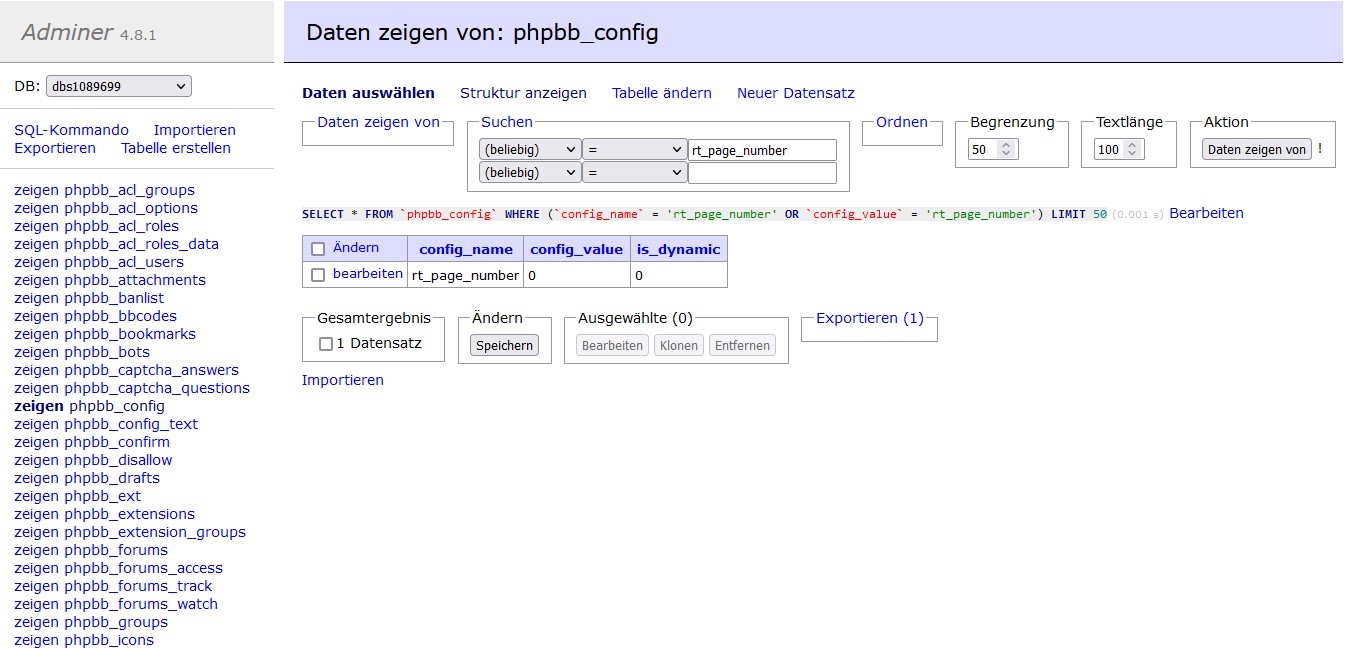Check the rt_page_number row checkbox
The image size is (1364, 648).
pos(318,275)
